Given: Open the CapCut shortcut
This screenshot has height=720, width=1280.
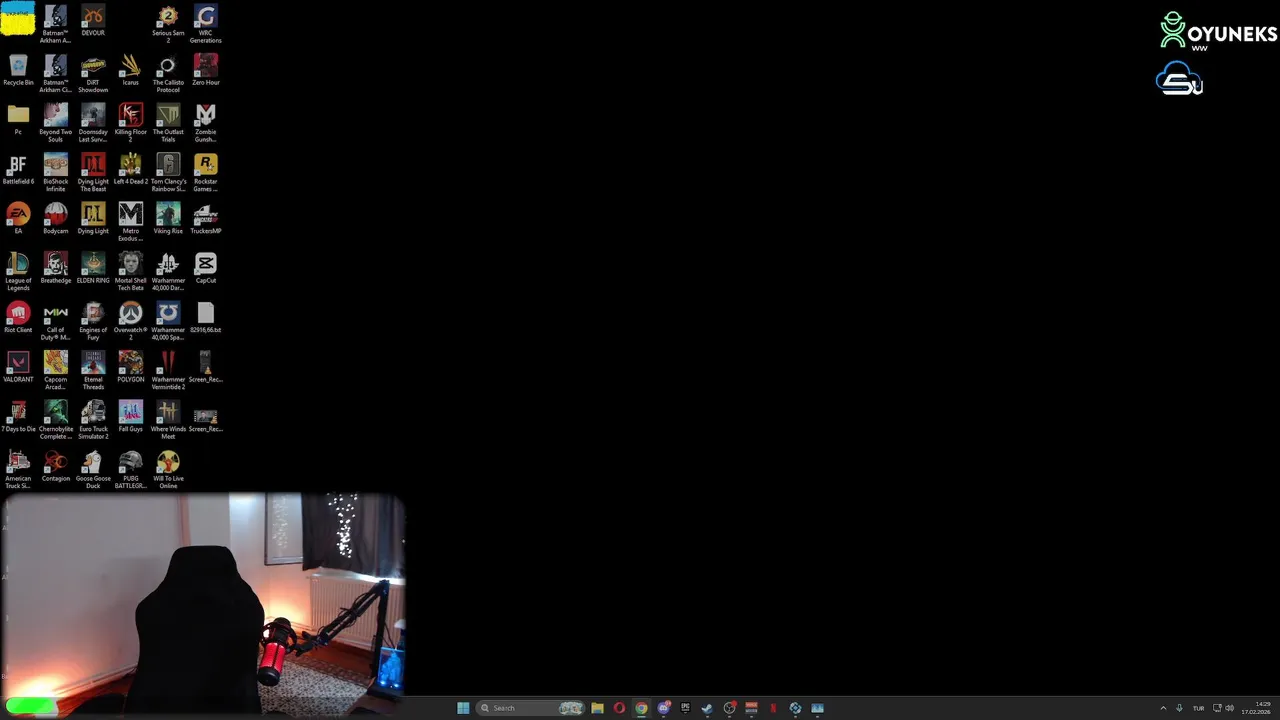Looking at the screenshot, I should coord(205,268).
